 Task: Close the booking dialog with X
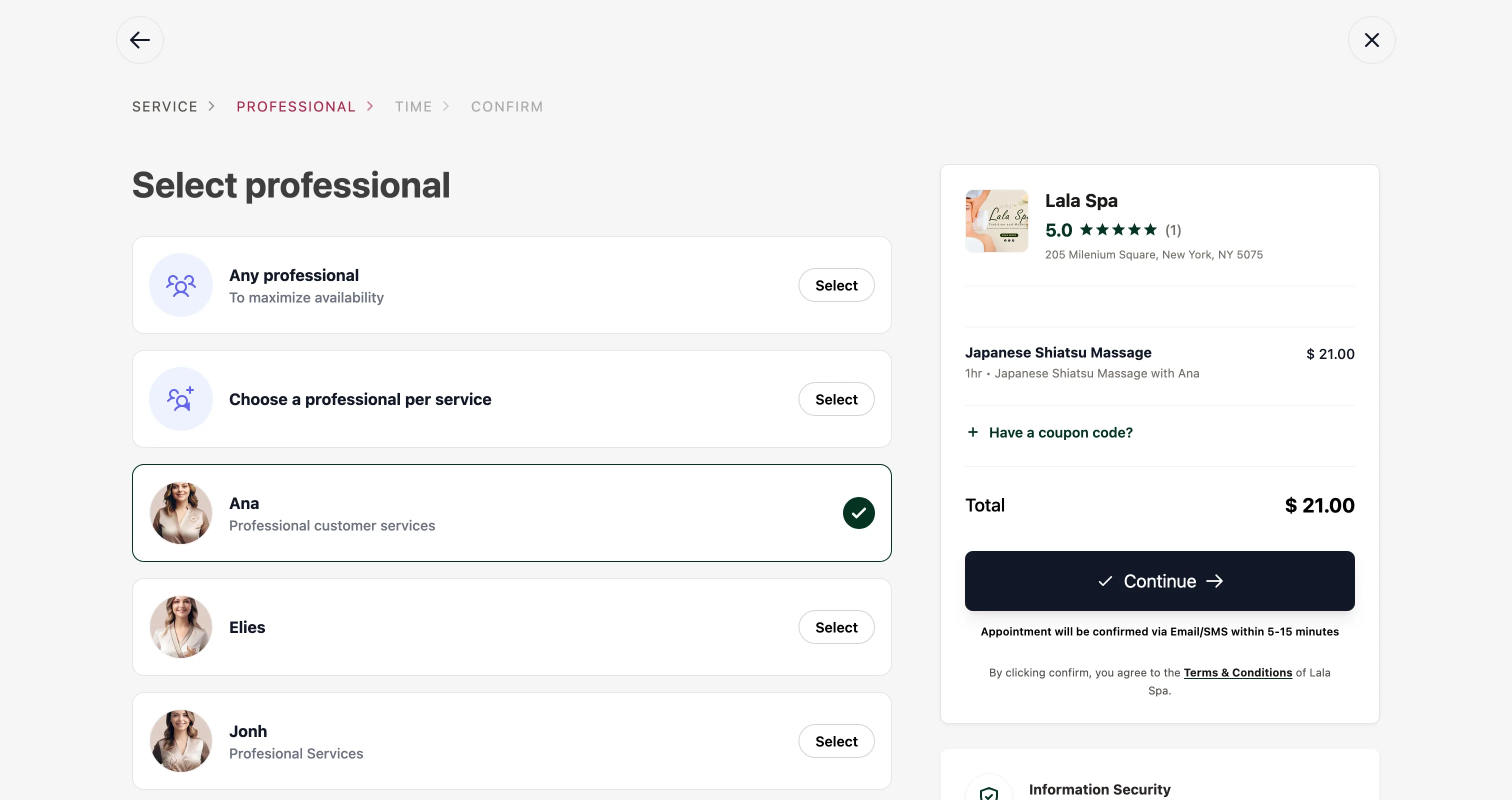(1371, 40)
